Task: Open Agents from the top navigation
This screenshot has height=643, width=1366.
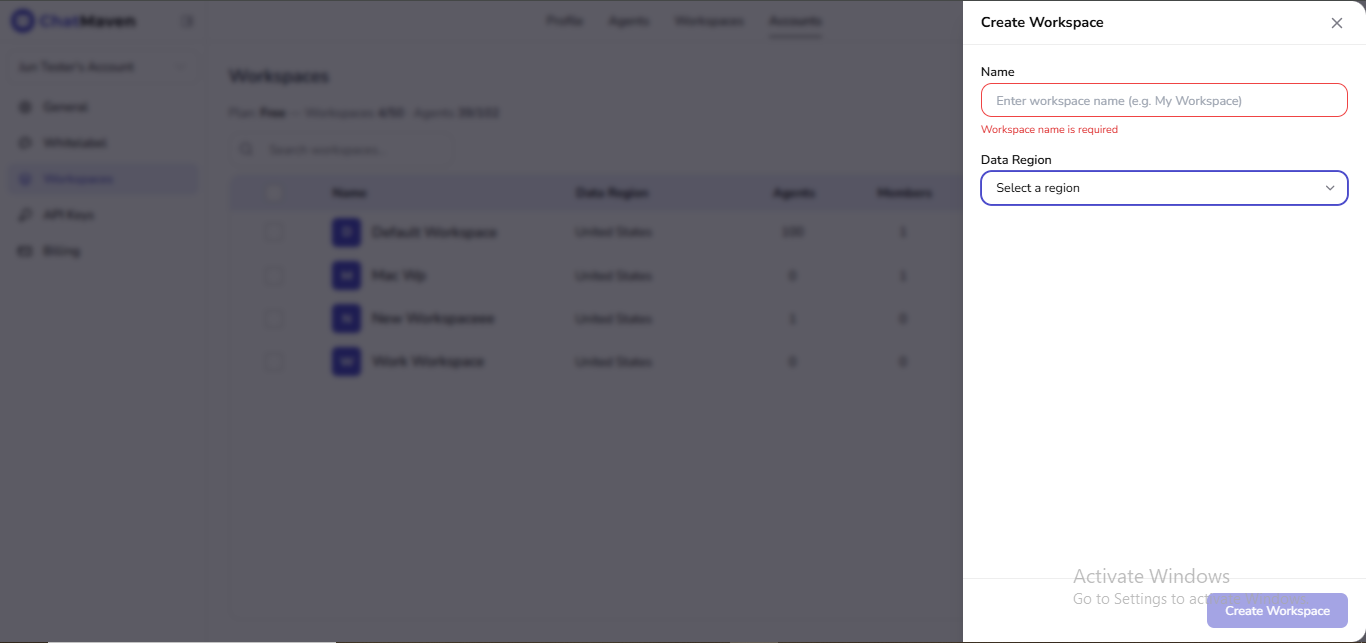Action: tap(629, 20)
